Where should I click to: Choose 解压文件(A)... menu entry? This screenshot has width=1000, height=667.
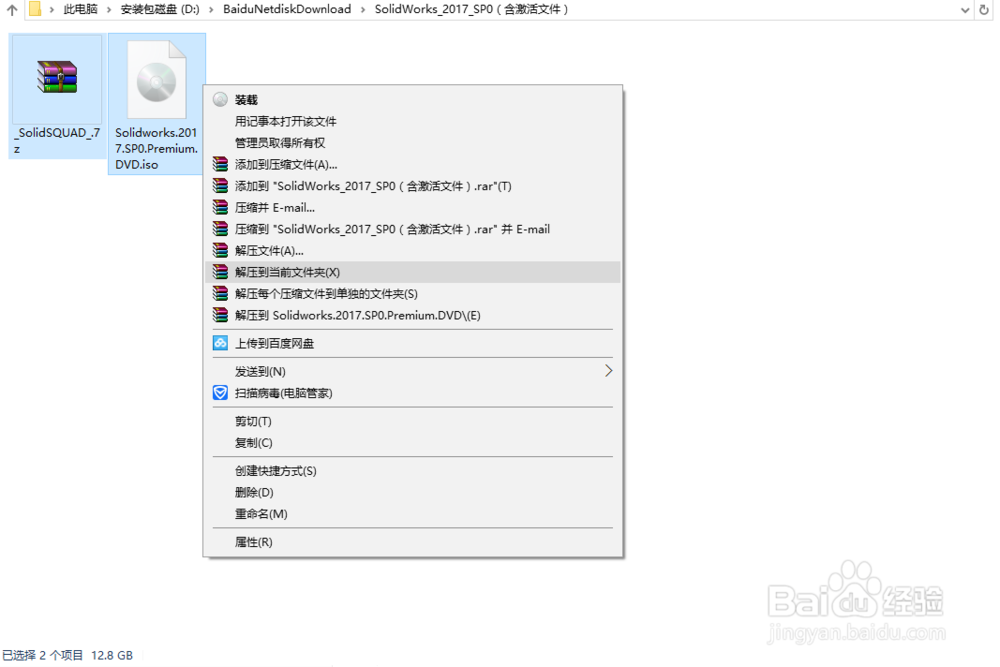pos(413,251)
